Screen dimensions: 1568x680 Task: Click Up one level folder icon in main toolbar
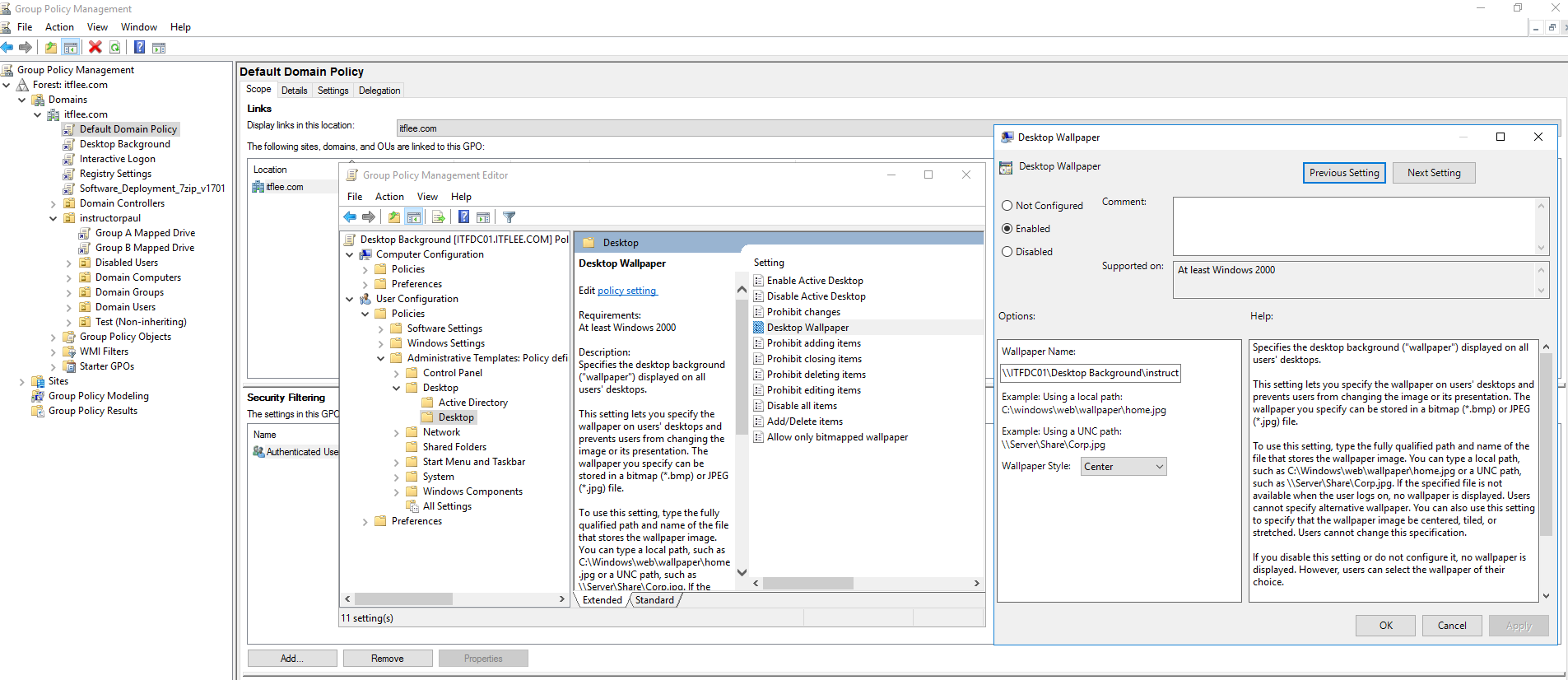51,48
